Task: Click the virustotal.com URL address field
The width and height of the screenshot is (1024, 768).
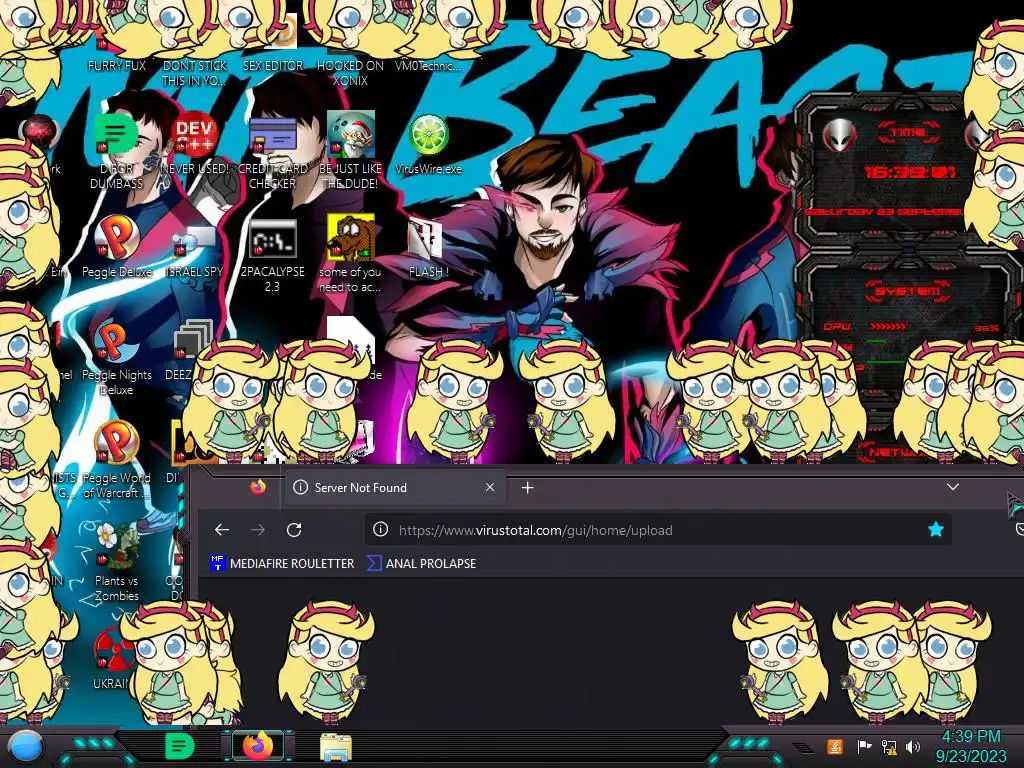Action: (658, 530)
